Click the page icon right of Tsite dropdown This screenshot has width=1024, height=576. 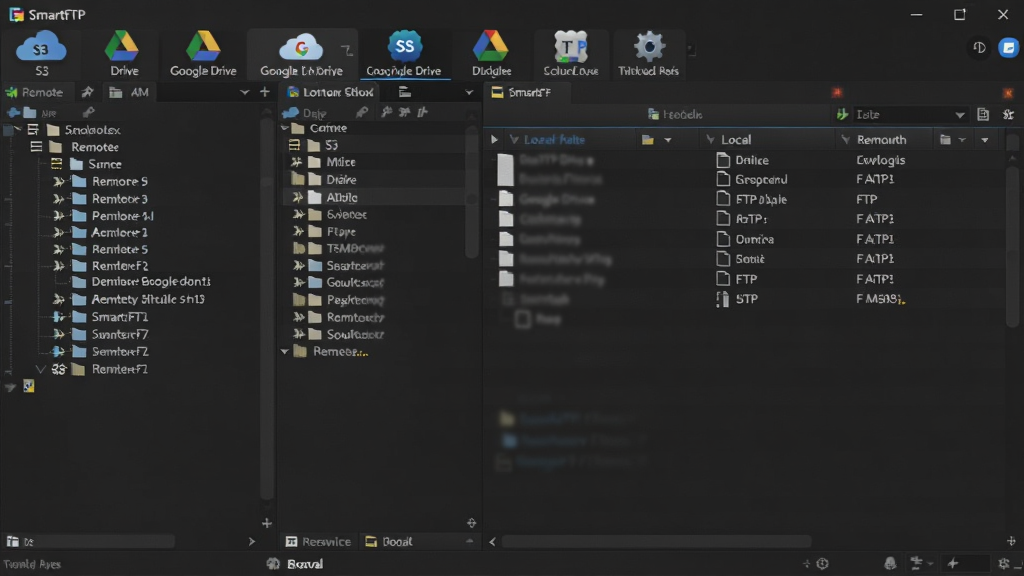point(983,114)
